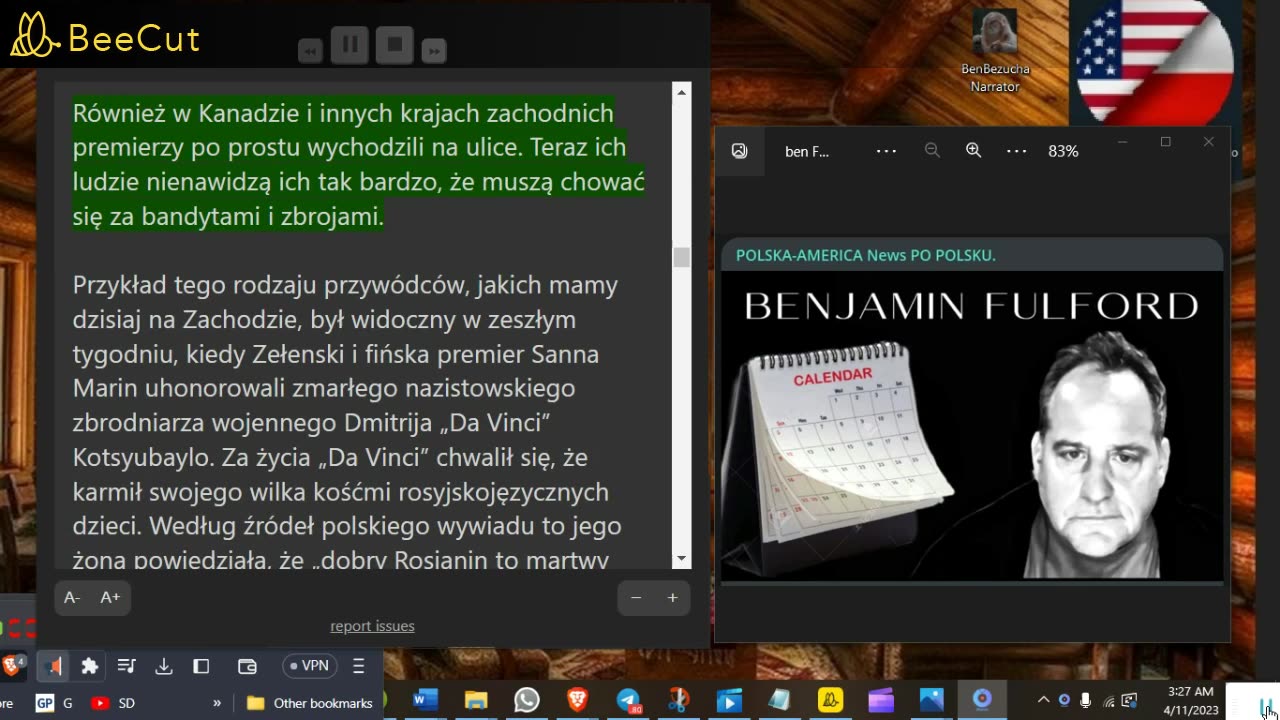This screenshot has height=720, width=1280.
Task: Open WhatsApp from the taskbar
Action: [x=527, y=700]
